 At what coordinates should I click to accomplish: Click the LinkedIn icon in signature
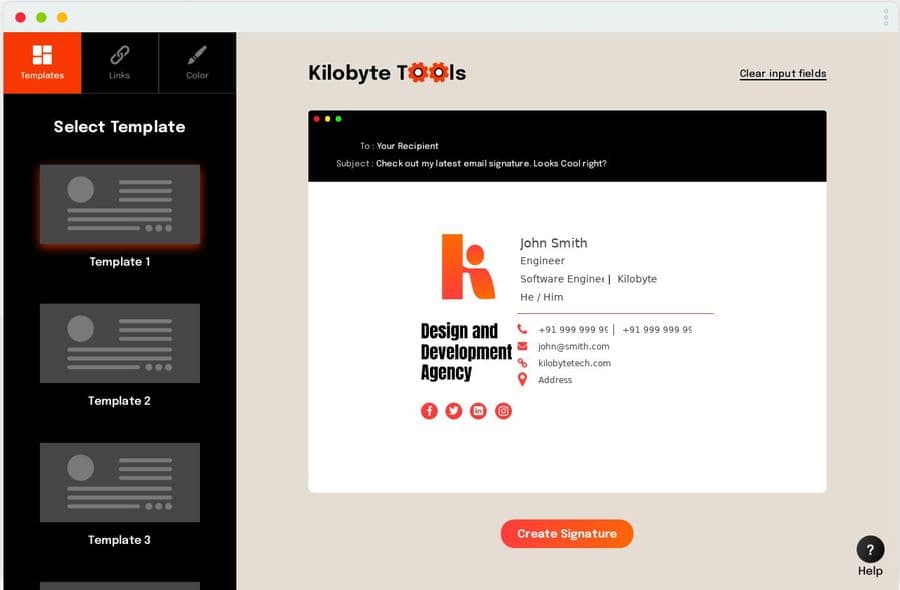(478, 411)
